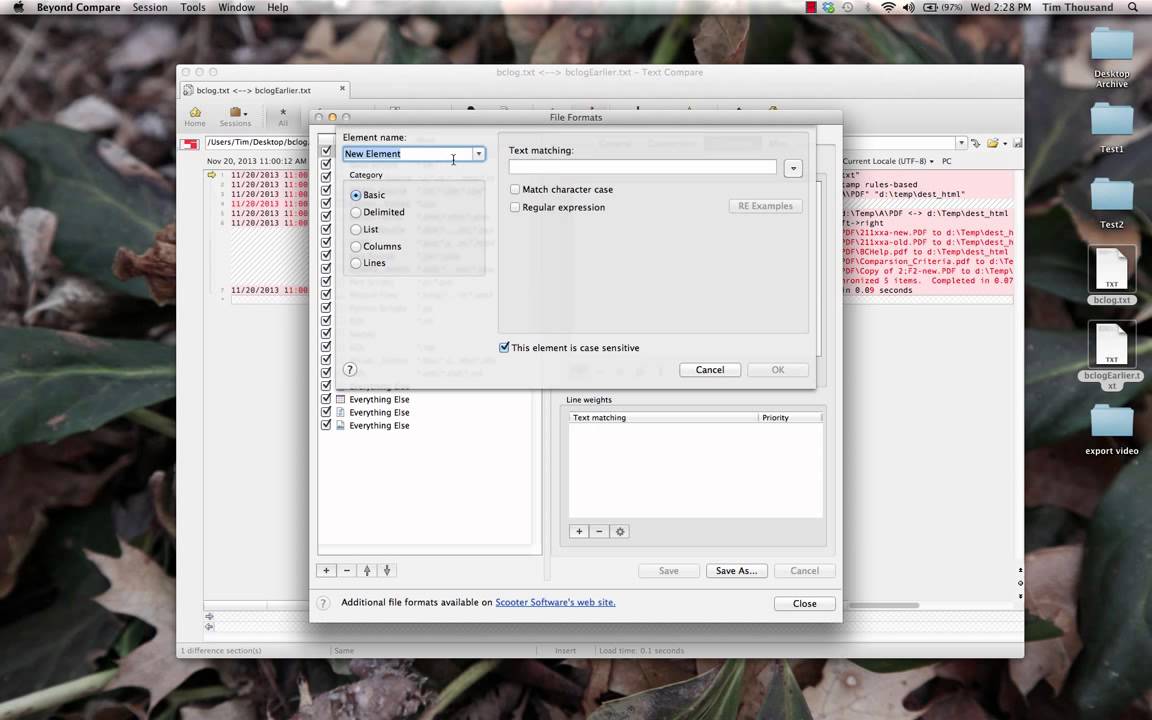1152x720 pixels.
Task: Click the Home toolbar icon
Action: pos(195,116)
